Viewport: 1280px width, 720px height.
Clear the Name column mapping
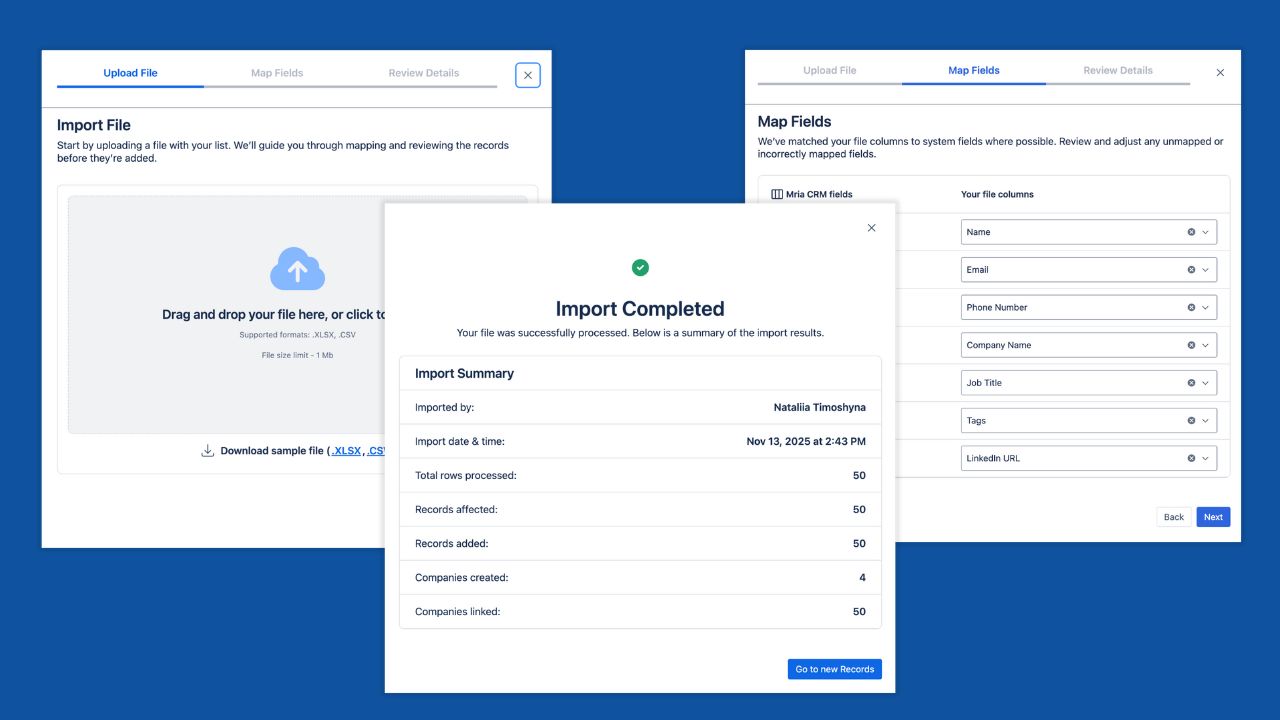coord(1191,232)
